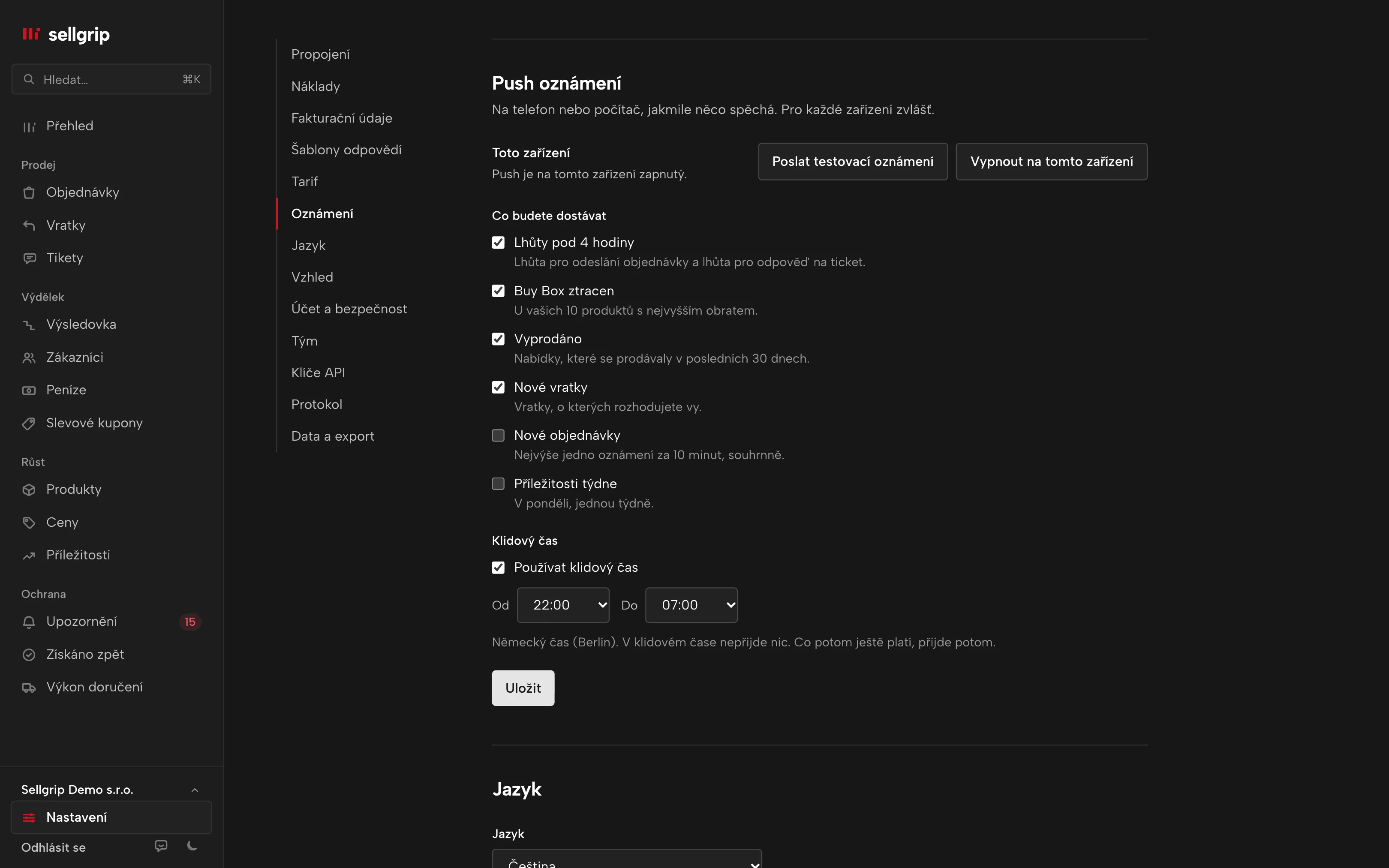This screenshot has height=868, width=1389.
Task: Click the Ceny price tag icon
Action: point(29,523)
